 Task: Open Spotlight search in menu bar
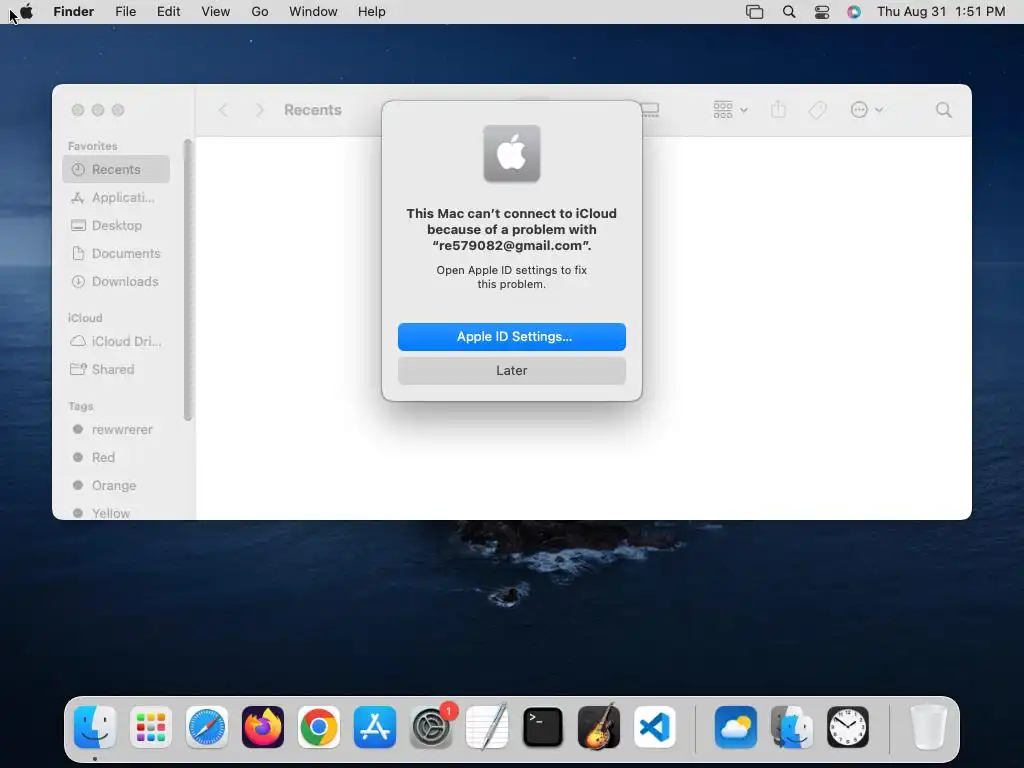click(789, 12)
